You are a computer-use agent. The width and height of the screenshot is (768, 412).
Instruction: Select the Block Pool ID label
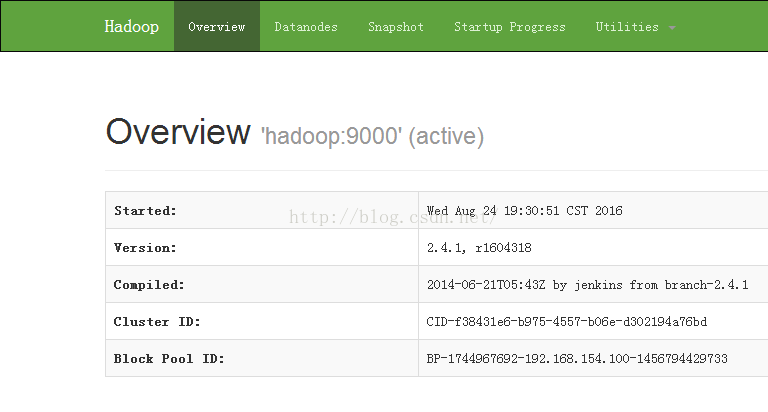(169, 359)
